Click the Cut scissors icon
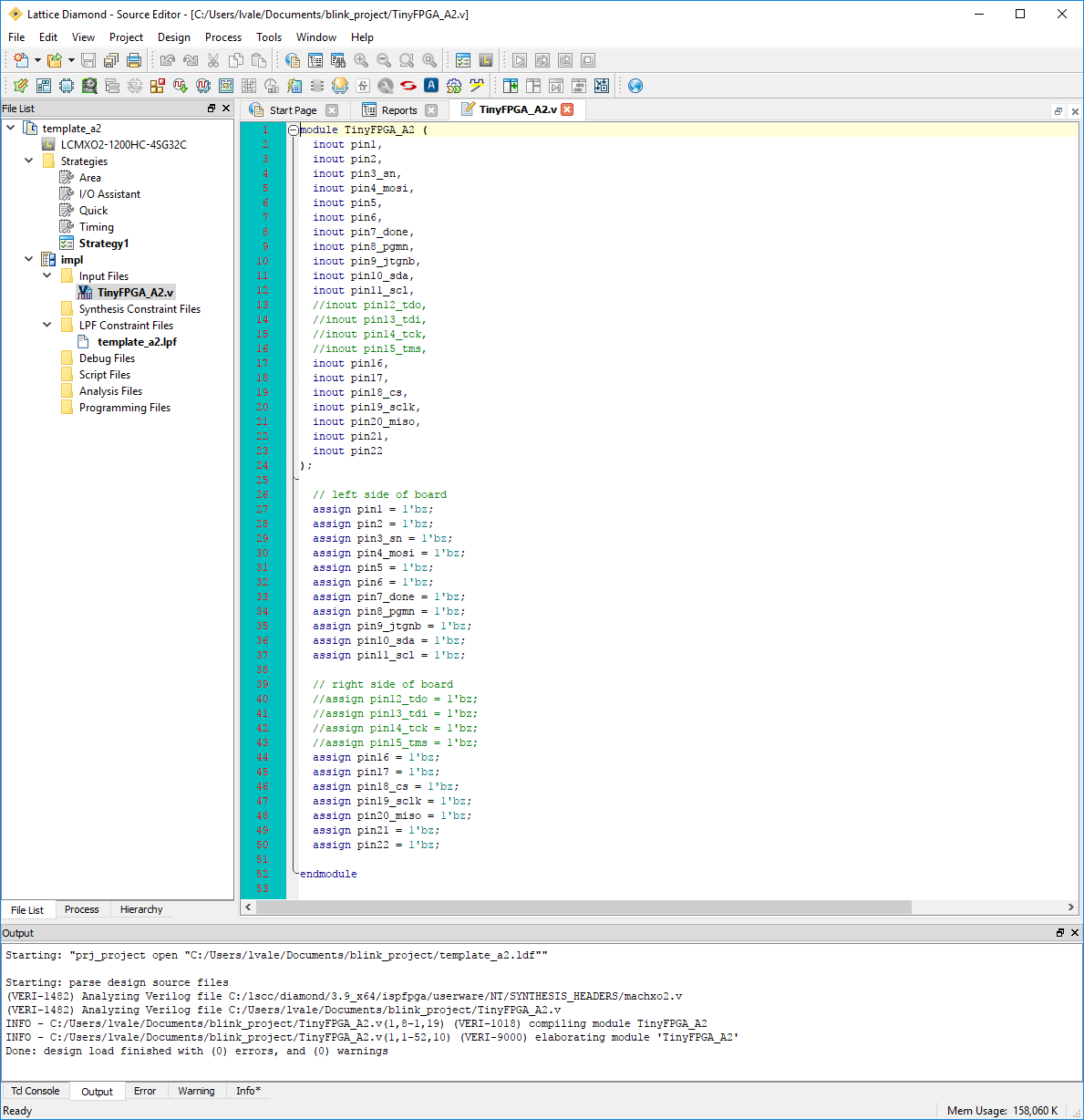The image size is (1084, 1120). click(x=213, y=60)
